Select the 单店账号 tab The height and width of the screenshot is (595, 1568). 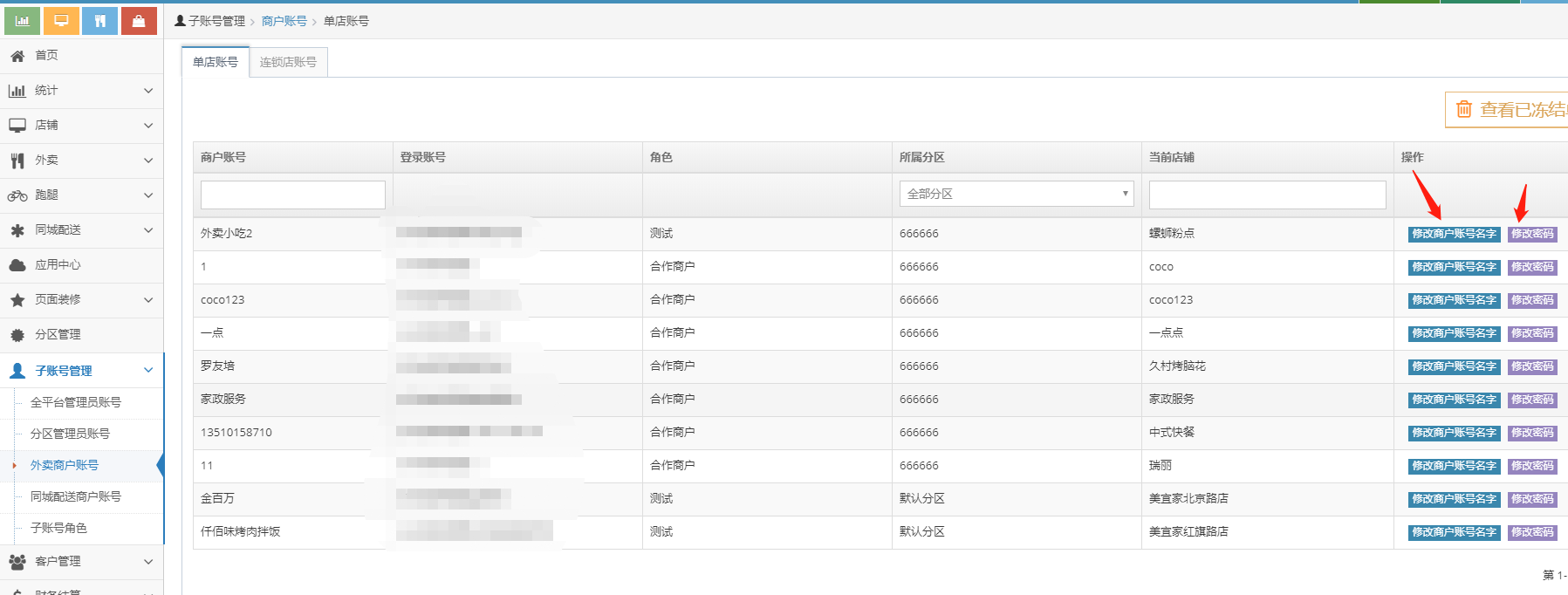click(216, 62)
